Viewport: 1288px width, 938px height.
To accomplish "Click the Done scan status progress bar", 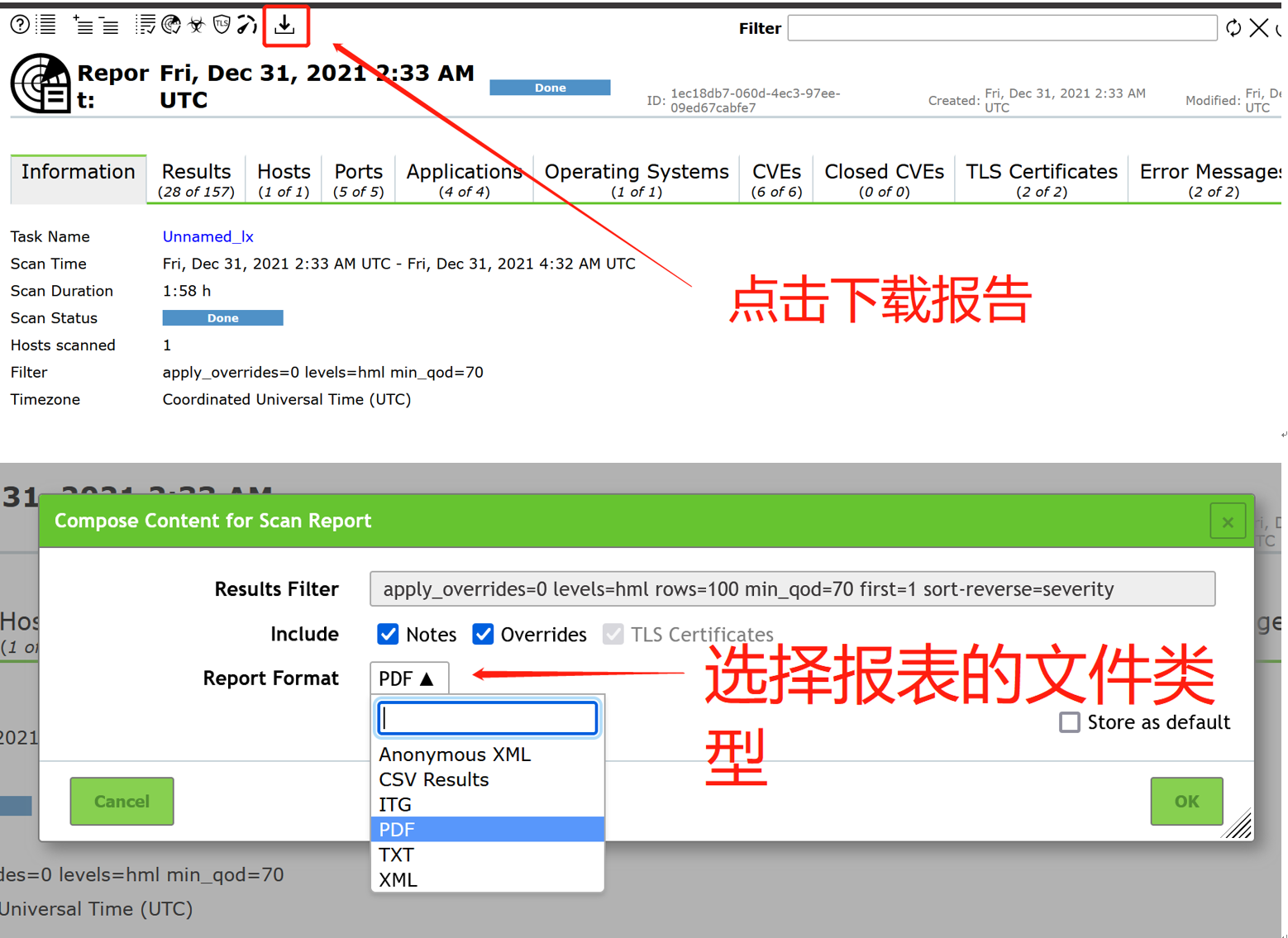I will coord(222,317).
